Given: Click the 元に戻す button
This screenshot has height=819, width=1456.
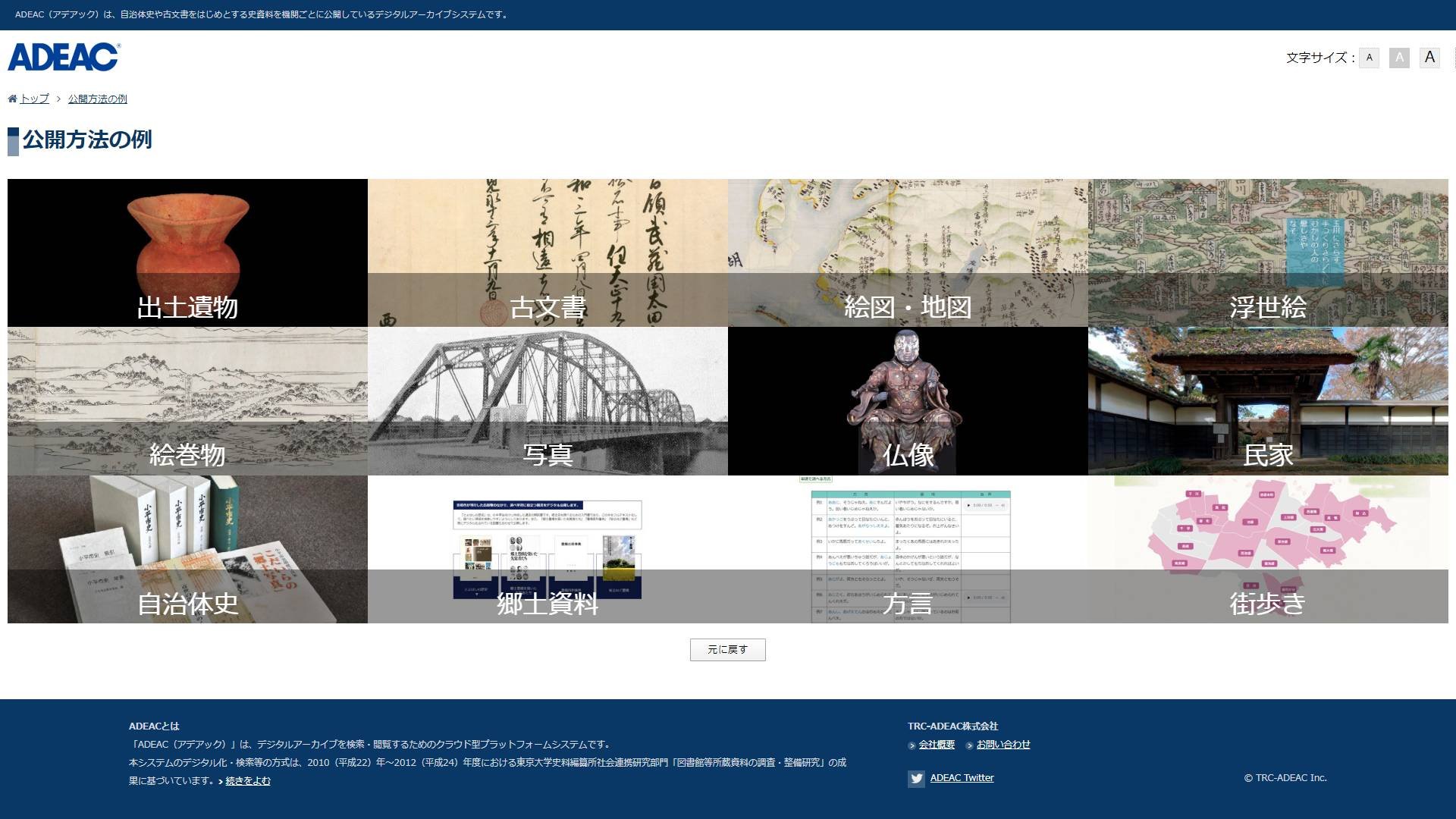Looking at the screenshot, I should tap(727, 650).
